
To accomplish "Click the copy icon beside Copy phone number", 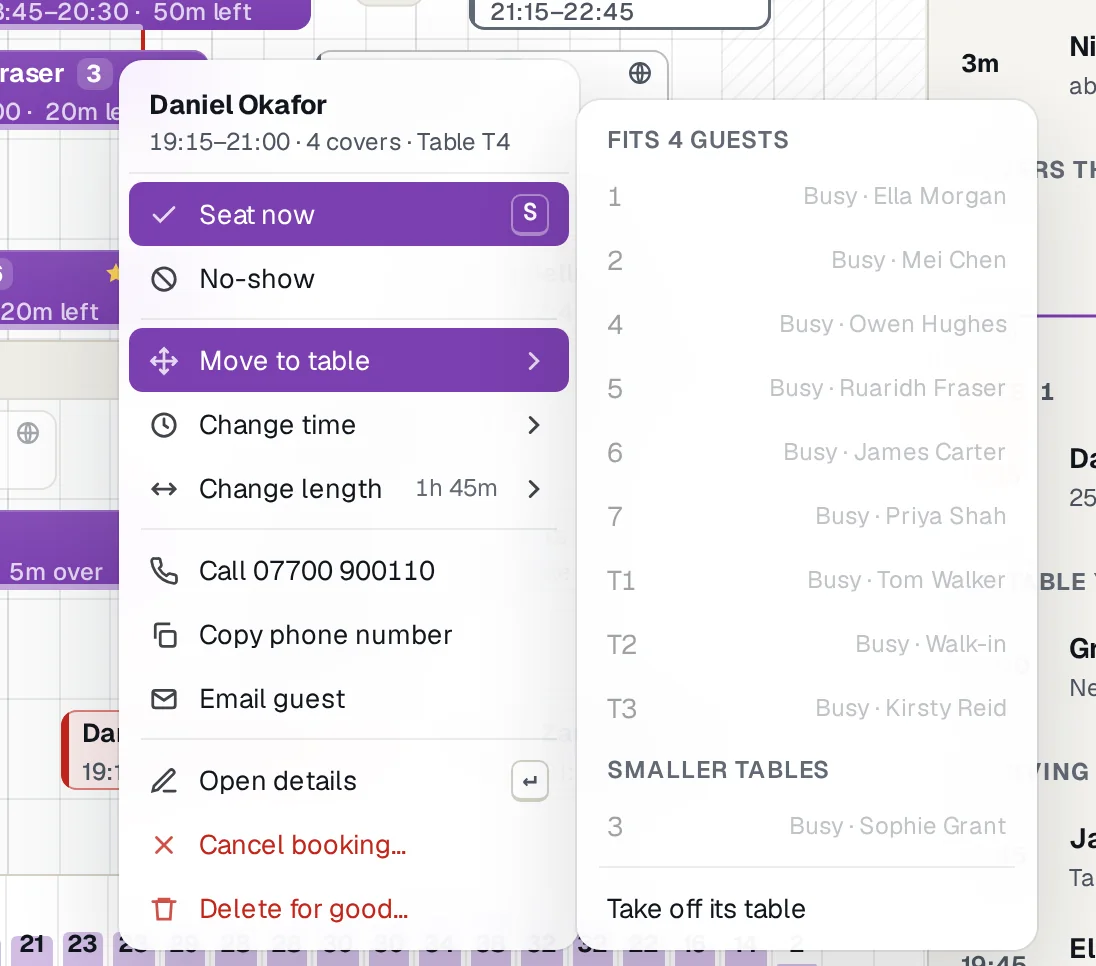I will (164, 635).
